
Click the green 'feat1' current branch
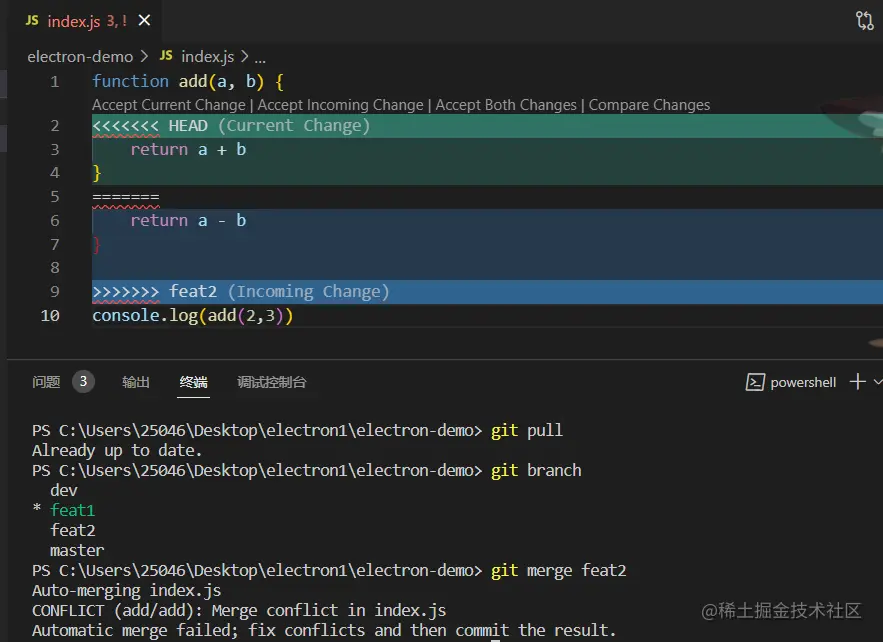coord(73,510)
